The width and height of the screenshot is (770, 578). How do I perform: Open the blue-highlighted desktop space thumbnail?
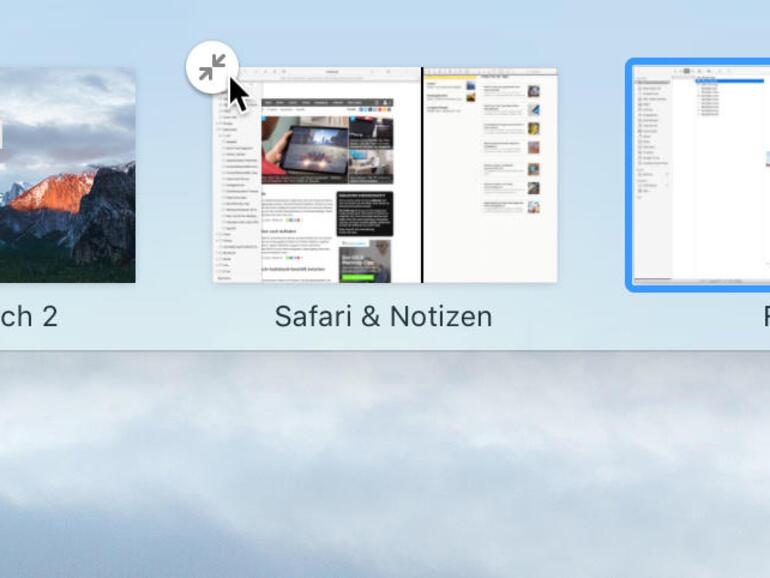tap(699, 175)
